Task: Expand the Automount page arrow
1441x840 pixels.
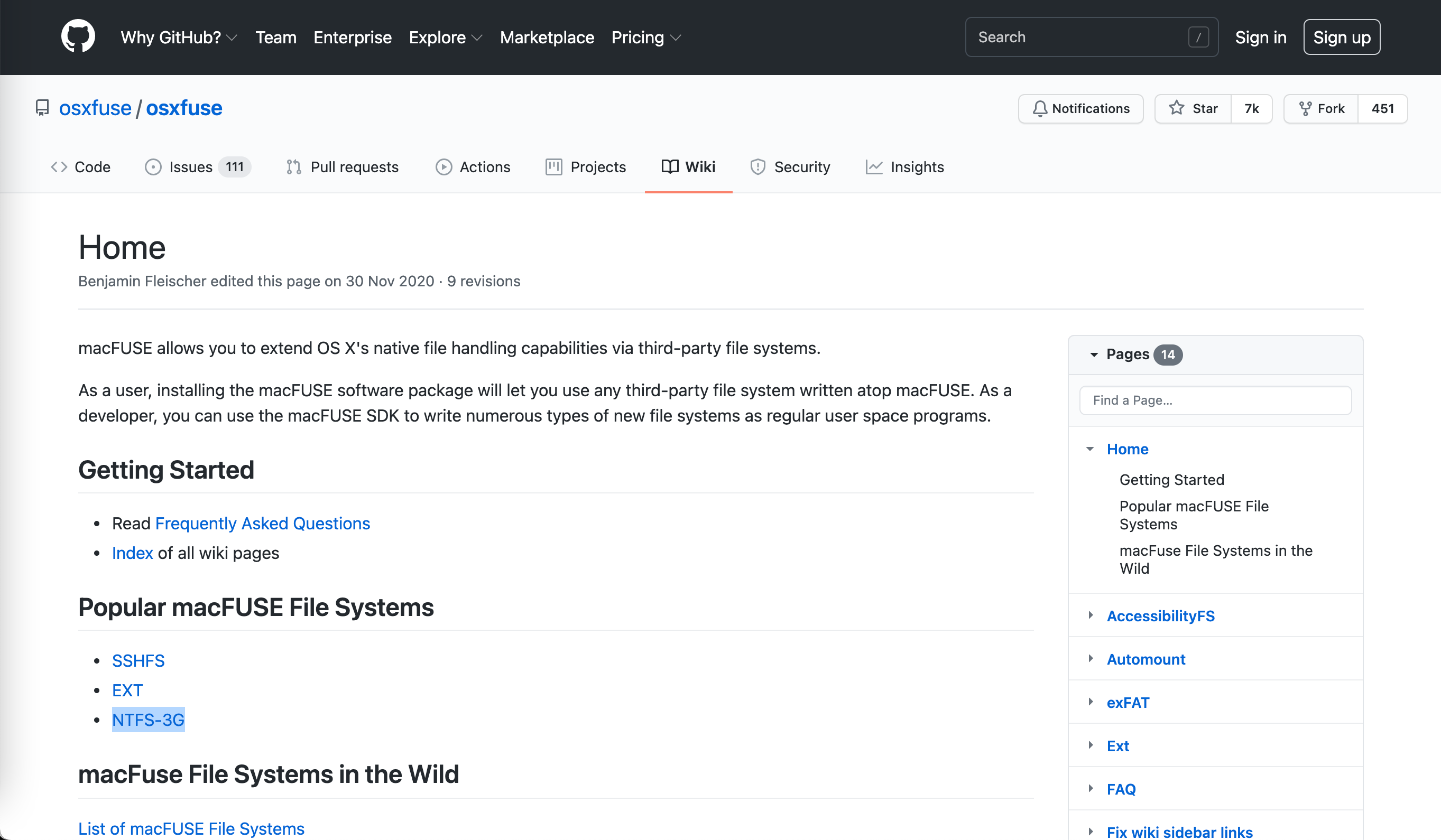Action: (x=1091, y=658)
